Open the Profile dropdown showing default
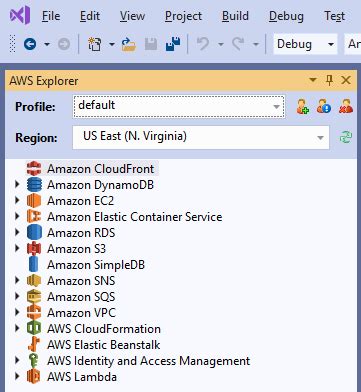361x392 pixels. (179, 107)
